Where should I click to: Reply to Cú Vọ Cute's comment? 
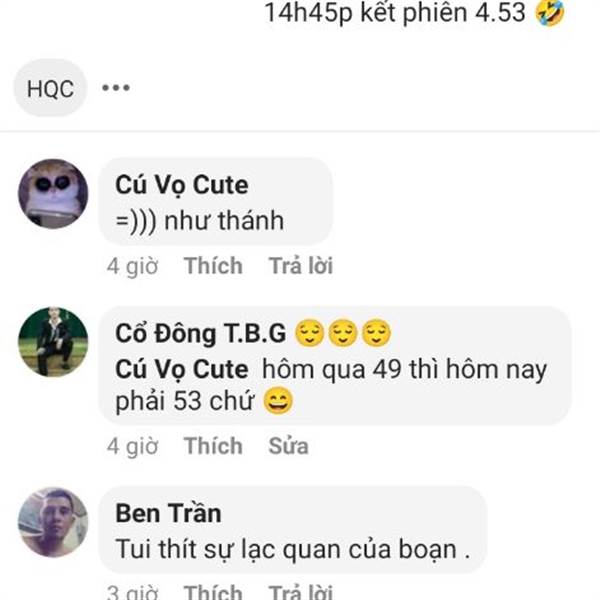(x=301, y=266)
